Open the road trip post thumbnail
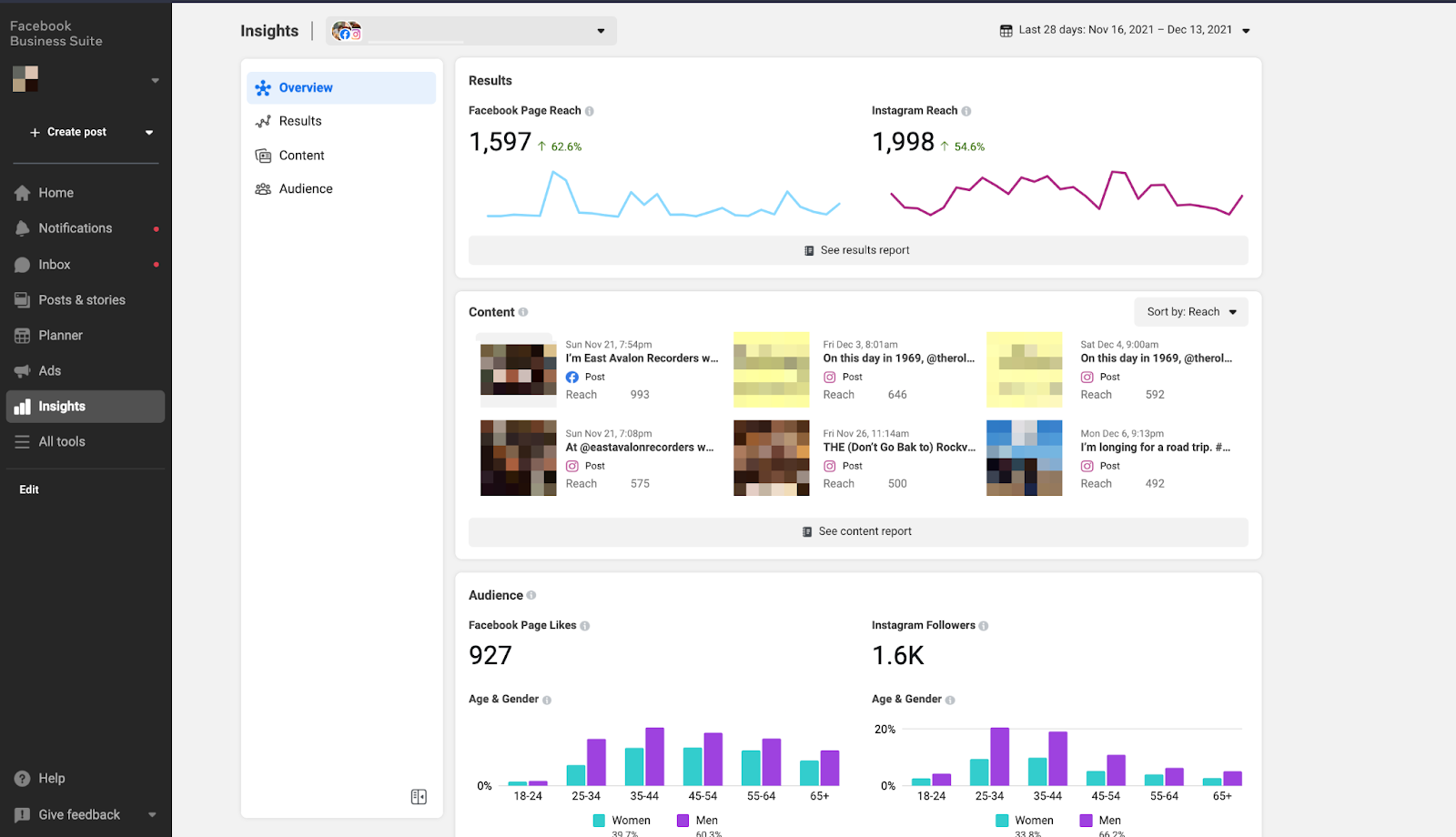Image resolution: width=1456 pixels, height=837 pixels. [x=1025, y=458]
